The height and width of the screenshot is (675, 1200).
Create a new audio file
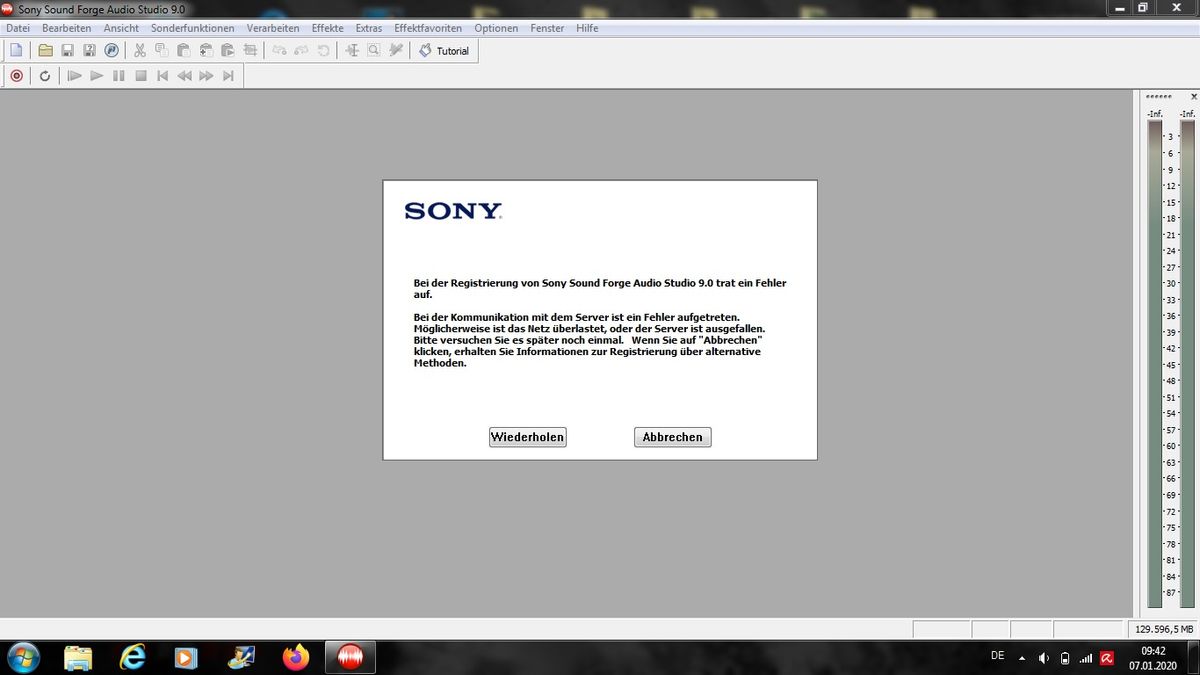(16, 49)
